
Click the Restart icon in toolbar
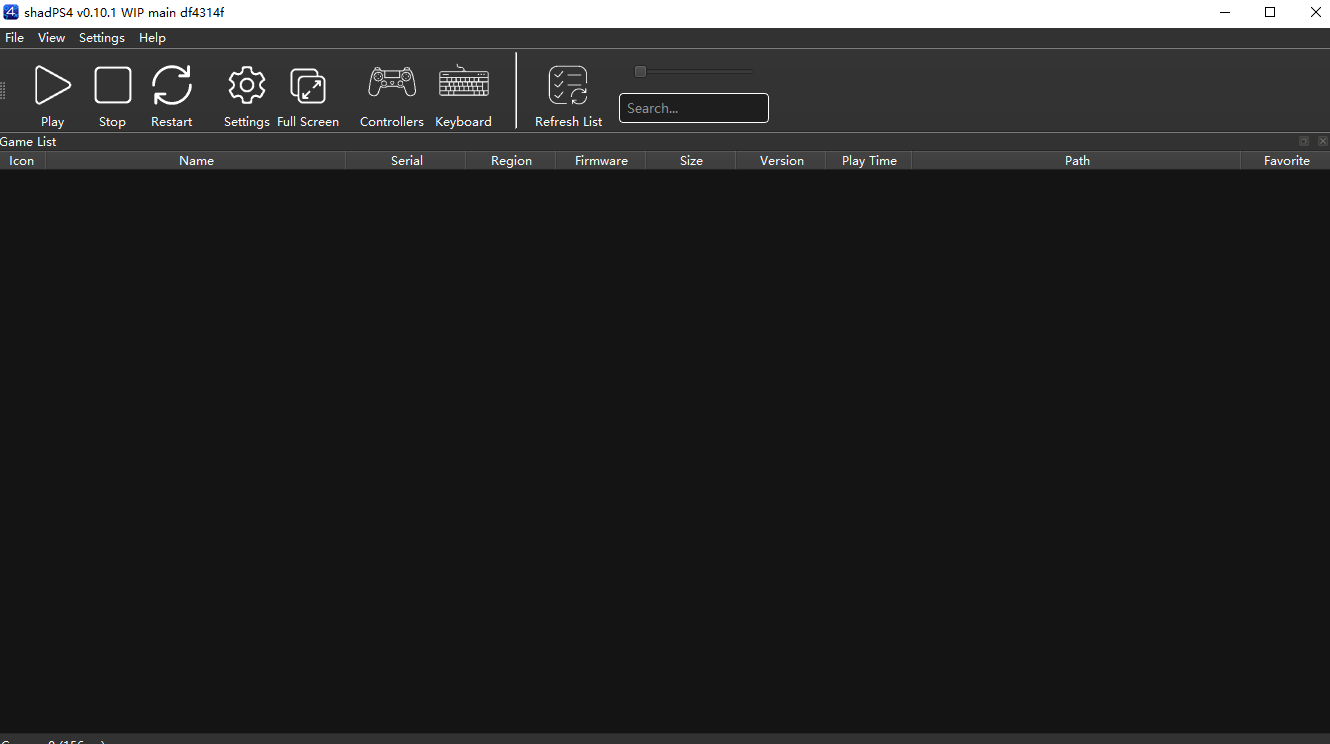pos(172,86)
